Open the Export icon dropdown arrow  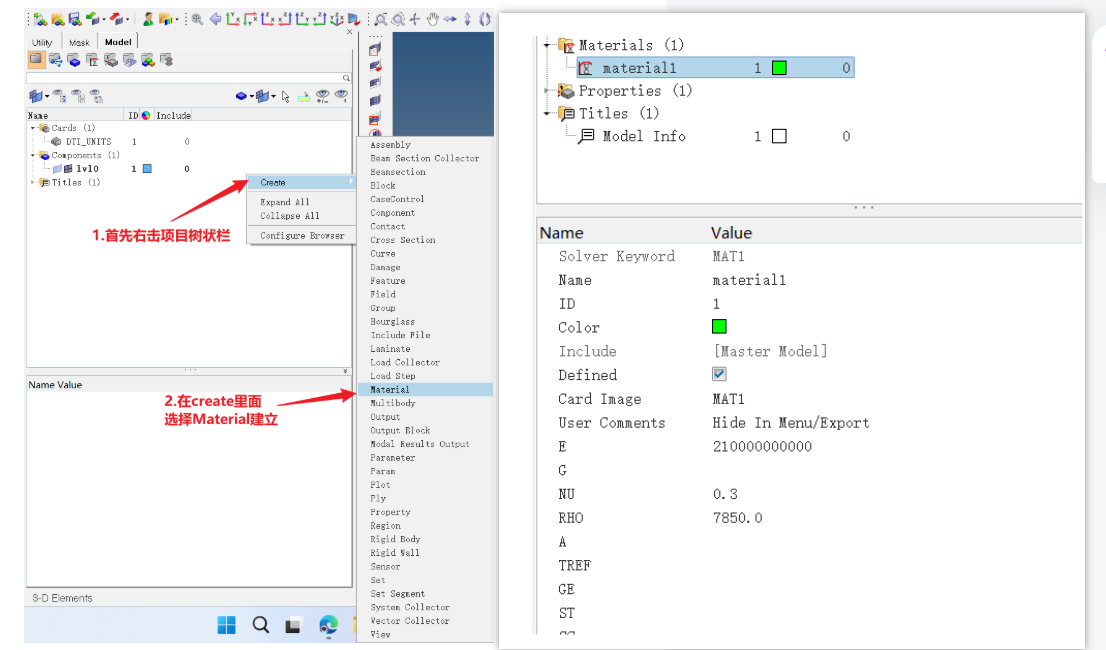(x=127, y=20)
